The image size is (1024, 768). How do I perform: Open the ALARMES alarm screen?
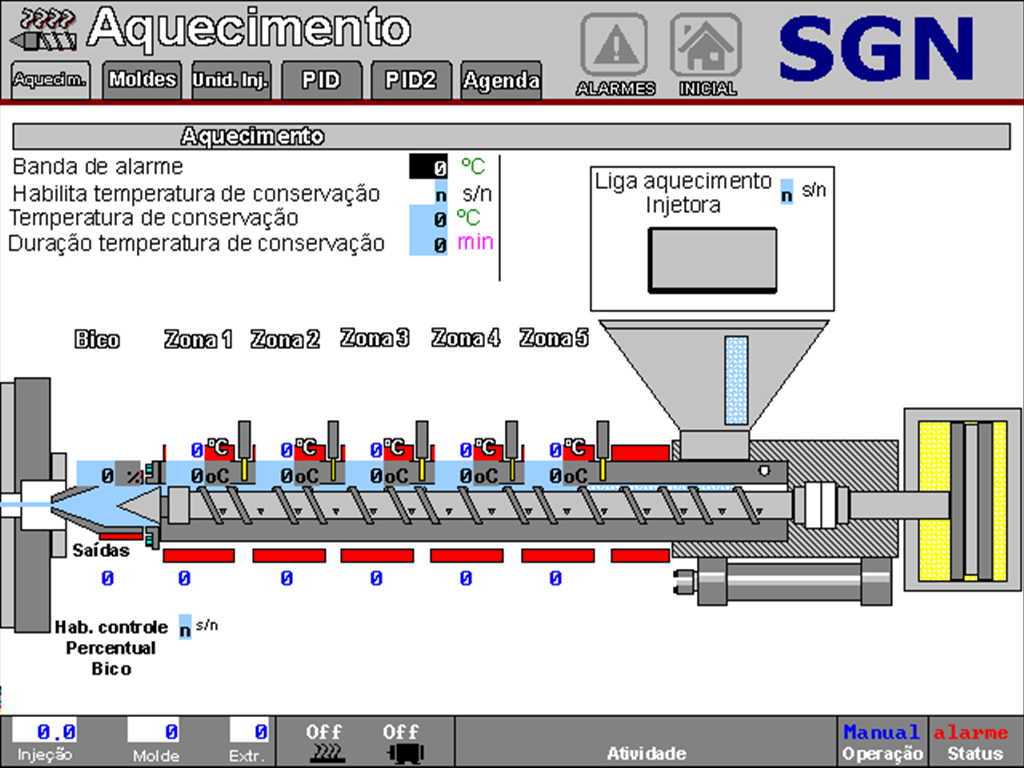[x=614, y=44]
